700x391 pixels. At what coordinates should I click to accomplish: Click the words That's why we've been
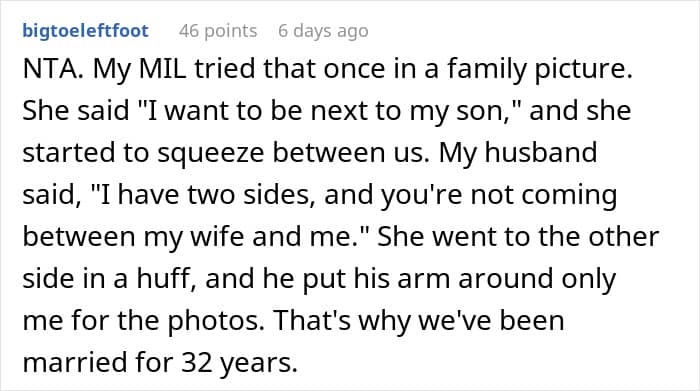[419, 321]
